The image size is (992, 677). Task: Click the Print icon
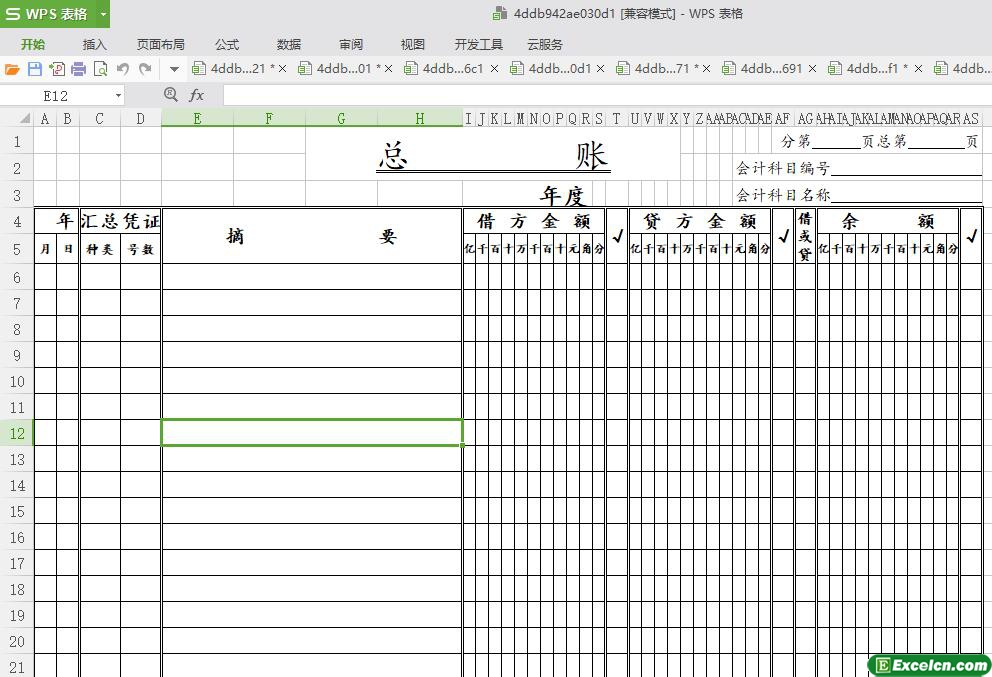coord(78,69)
